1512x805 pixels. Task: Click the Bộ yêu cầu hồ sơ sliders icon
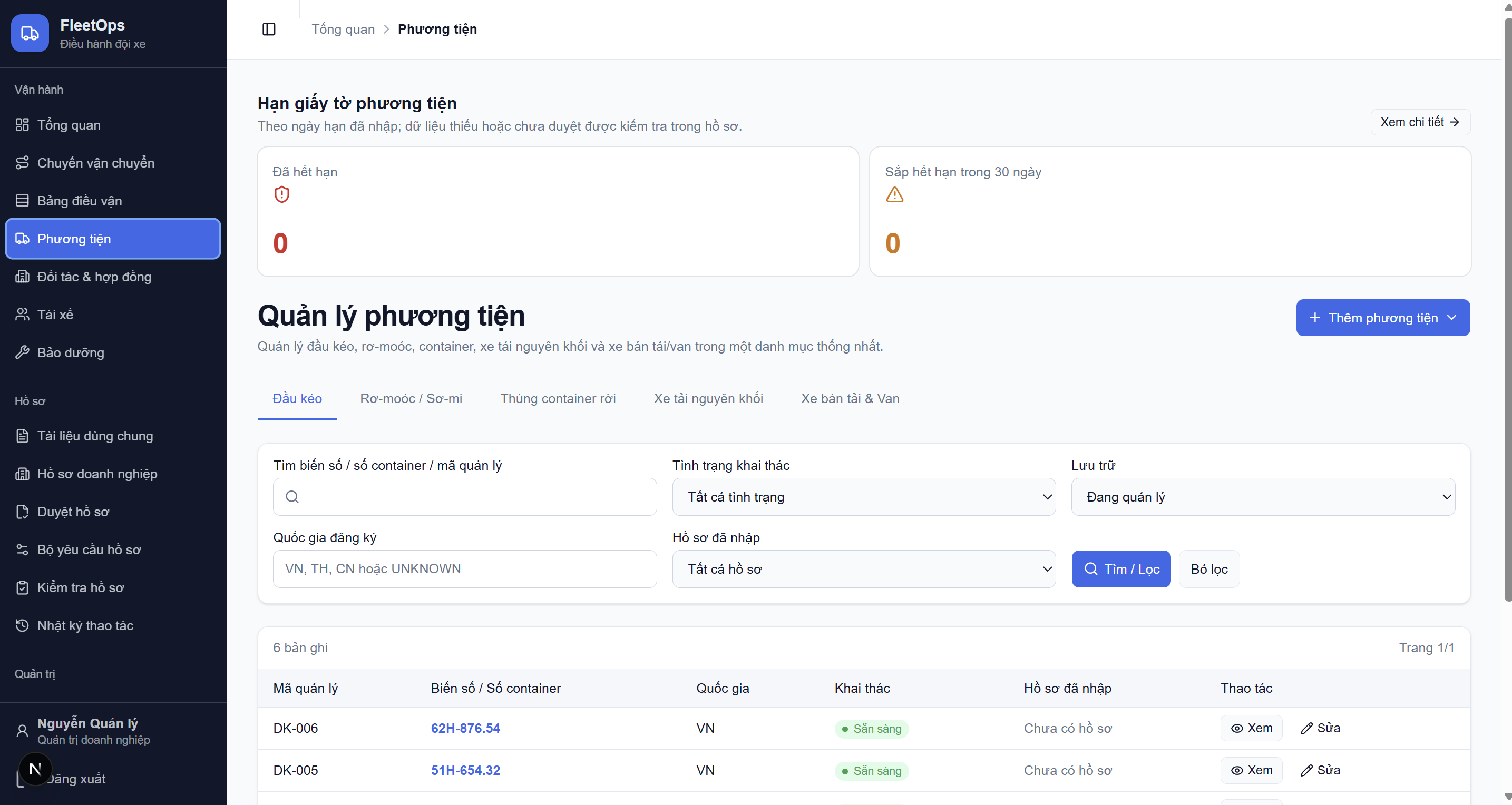[x=22, y=550]
